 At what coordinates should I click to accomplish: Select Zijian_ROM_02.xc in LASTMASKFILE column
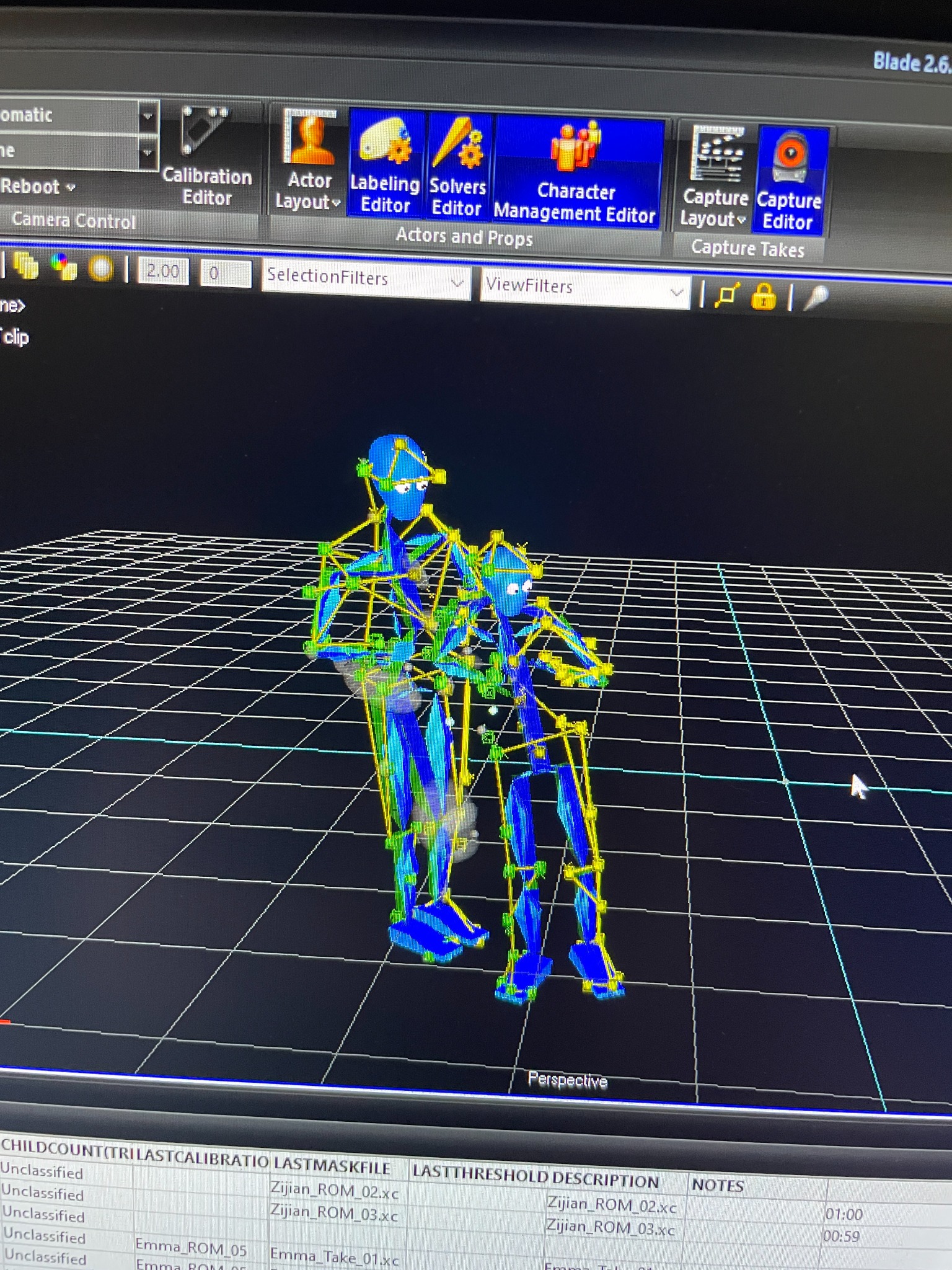coord(335,1190)
